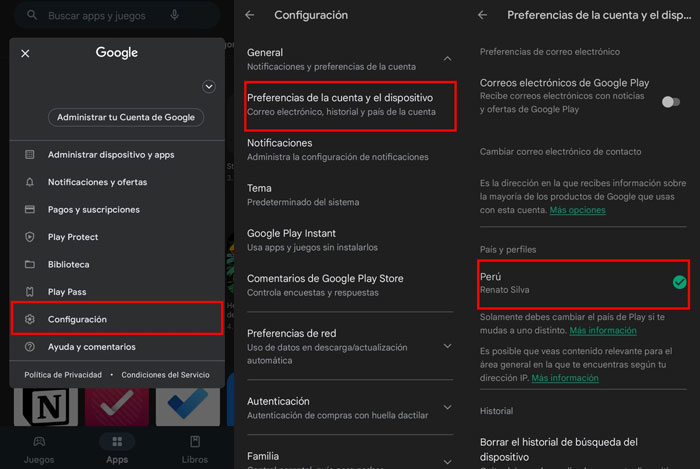Select Play Protect menu entry
Viewport: 700px width, 469px height.
tap(117, 237)
